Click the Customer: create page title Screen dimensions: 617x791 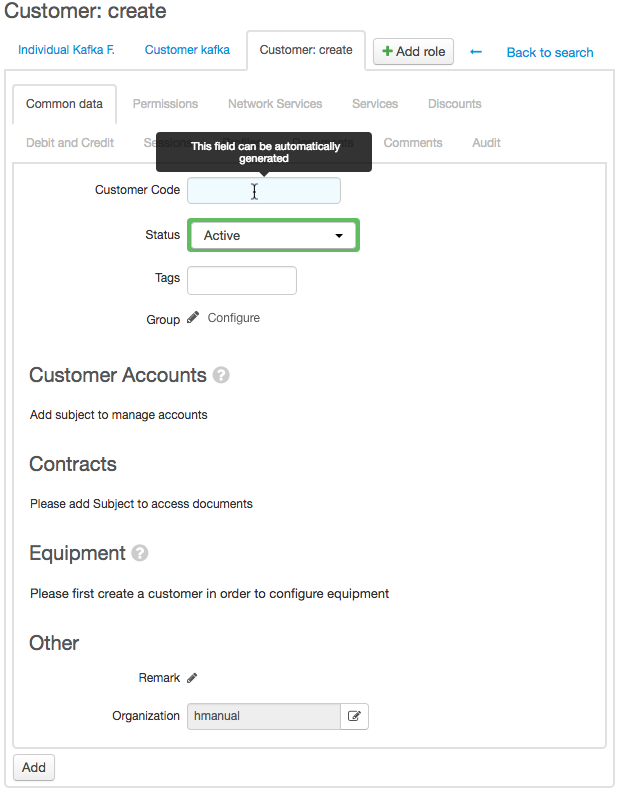pyautogui.click(x=85, y=11)
